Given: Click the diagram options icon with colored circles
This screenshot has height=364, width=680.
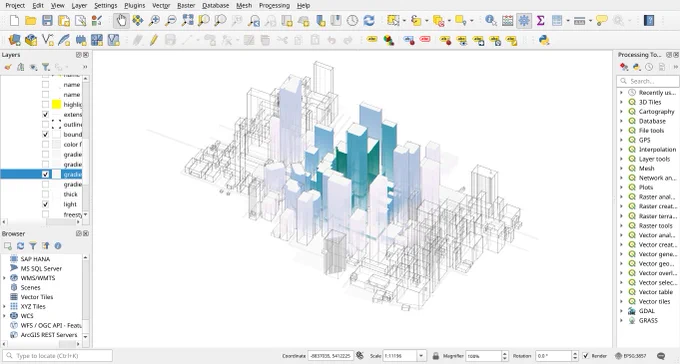Looking at the screenshot, I should tap(389, 40).
